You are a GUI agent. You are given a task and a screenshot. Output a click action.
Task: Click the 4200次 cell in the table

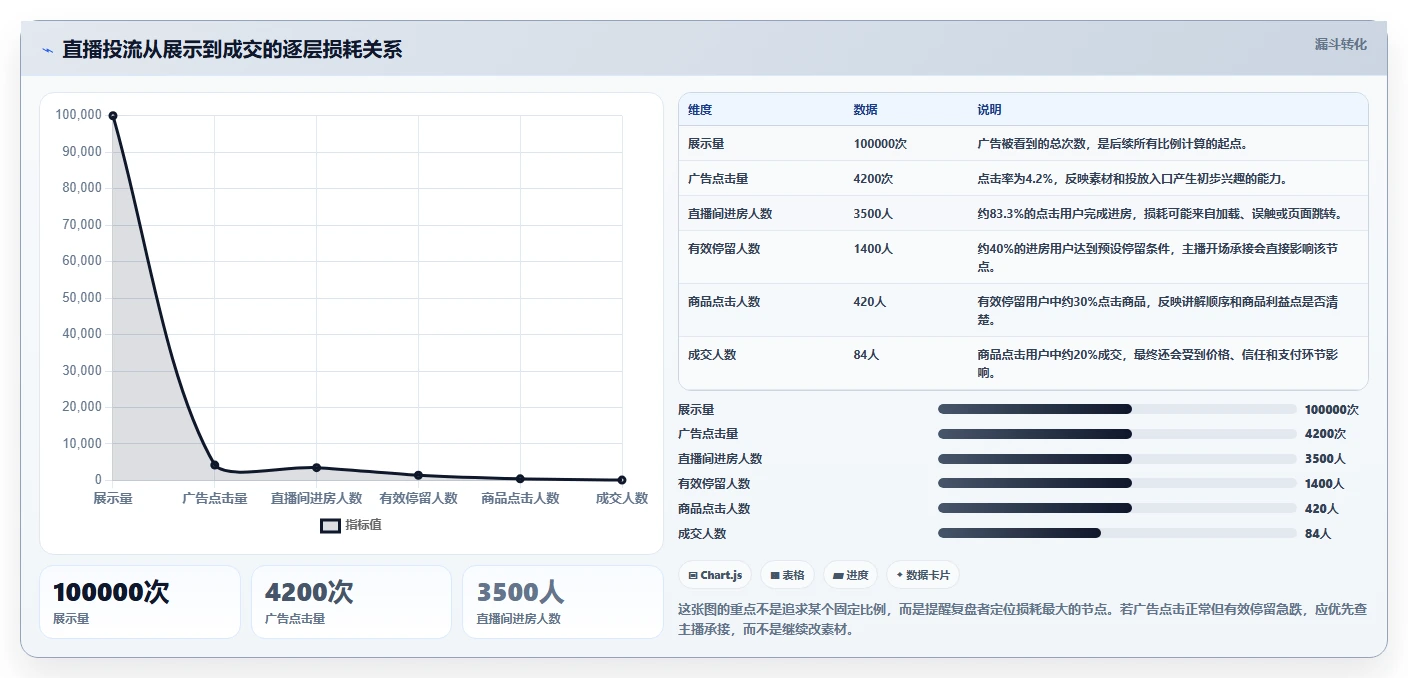(x=874, y=179)
